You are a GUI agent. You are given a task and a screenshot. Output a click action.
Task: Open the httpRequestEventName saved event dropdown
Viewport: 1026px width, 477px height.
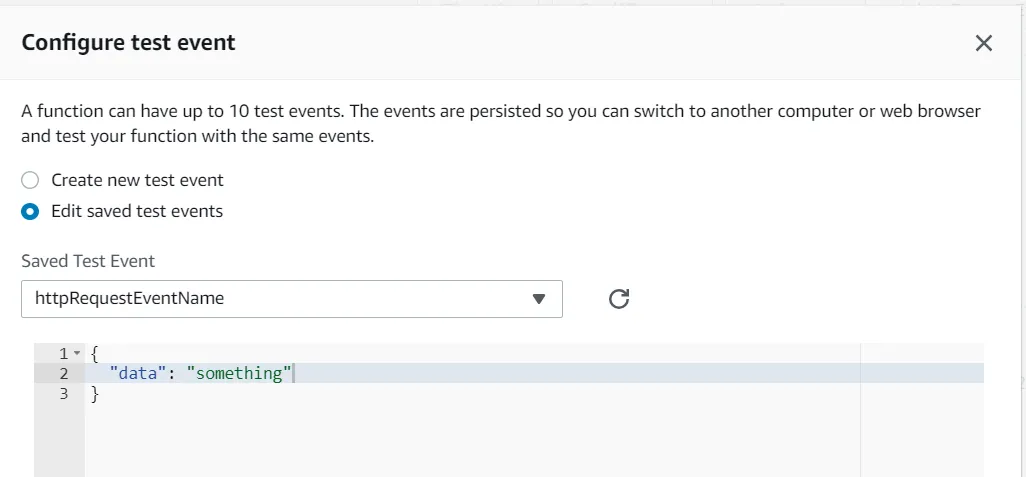[x=291, y=298]
